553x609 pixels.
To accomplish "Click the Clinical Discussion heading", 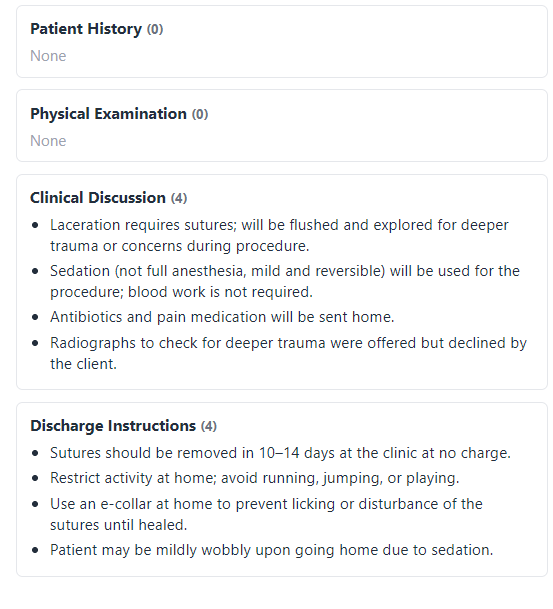I will [x=98, y=198].
